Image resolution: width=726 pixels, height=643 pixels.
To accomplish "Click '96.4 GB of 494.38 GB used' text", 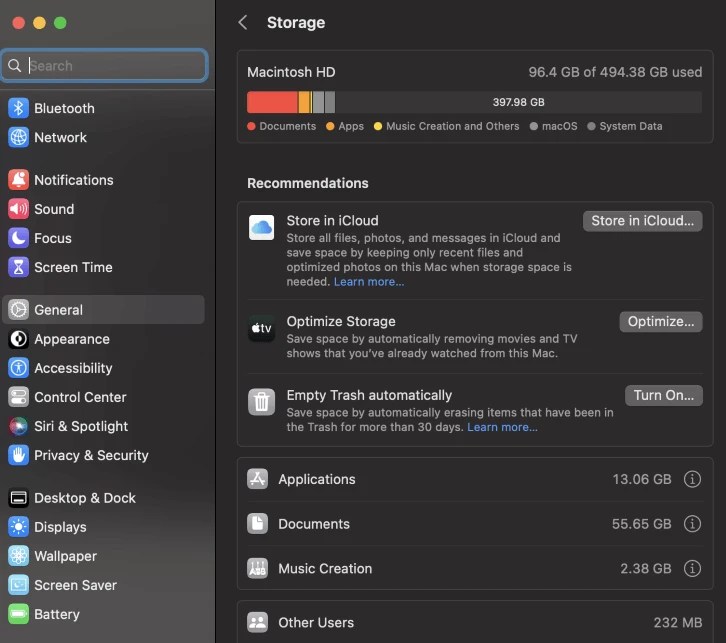I will (x=615, y=72).
